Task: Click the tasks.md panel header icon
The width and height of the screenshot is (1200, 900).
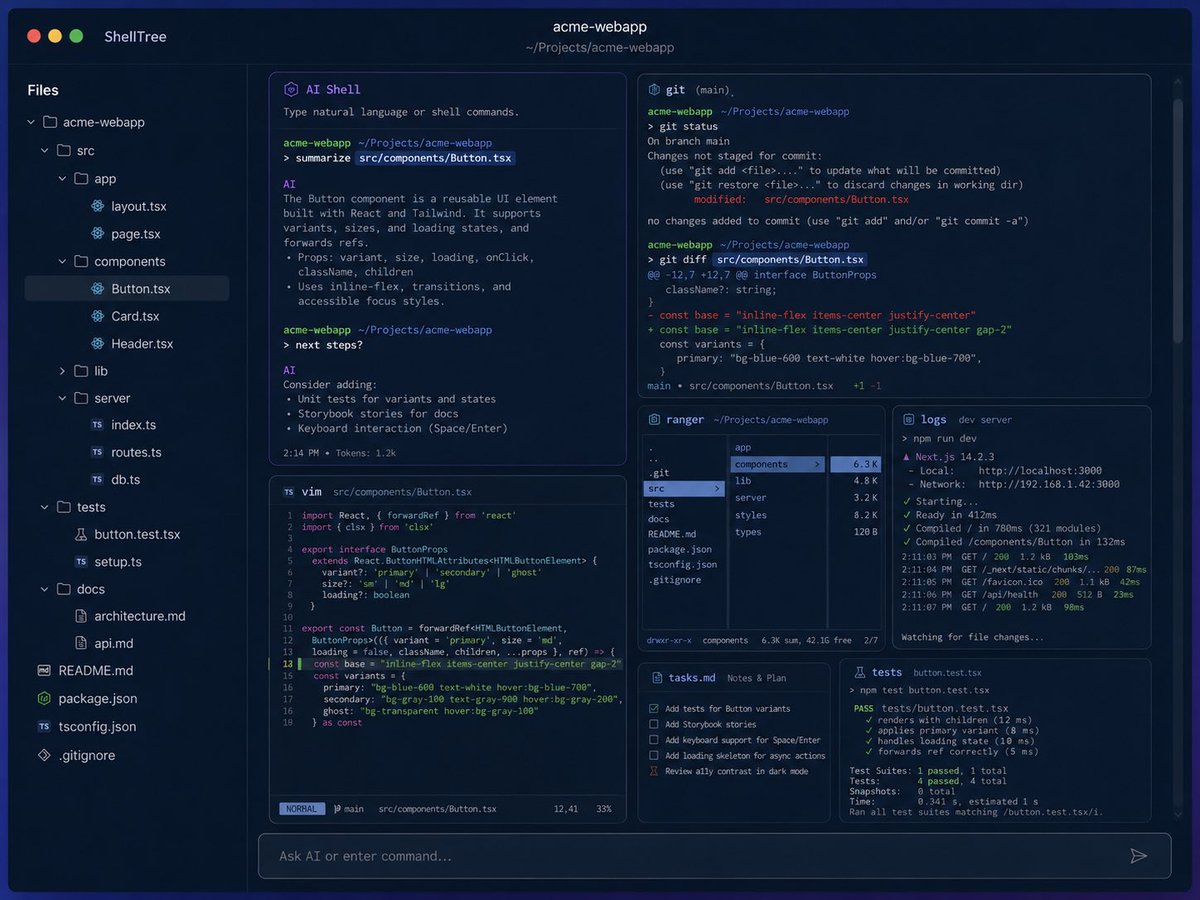Action: click(x=655, y=677)
